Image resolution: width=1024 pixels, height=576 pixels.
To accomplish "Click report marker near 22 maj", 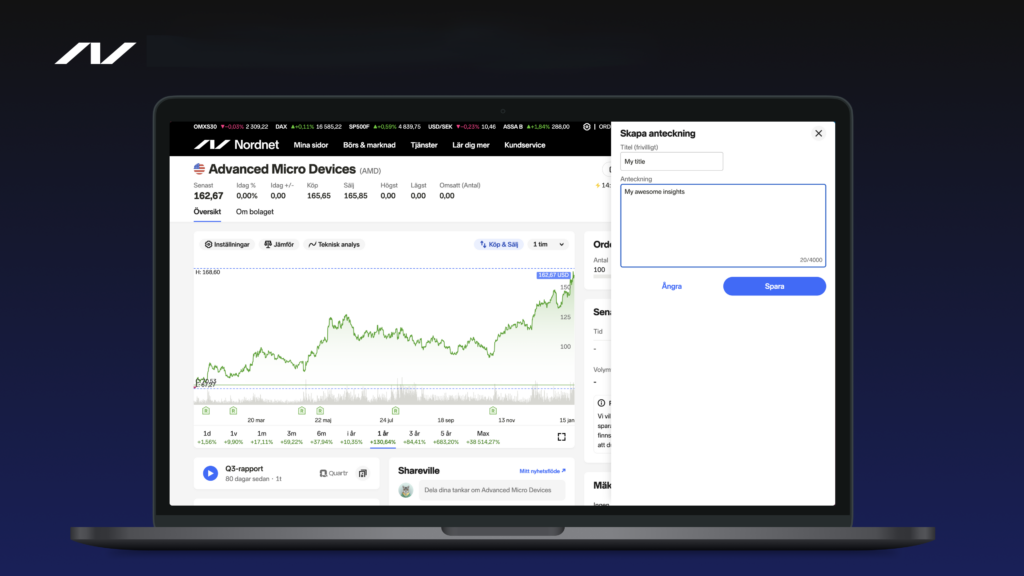I will click(x=320, y=411).
